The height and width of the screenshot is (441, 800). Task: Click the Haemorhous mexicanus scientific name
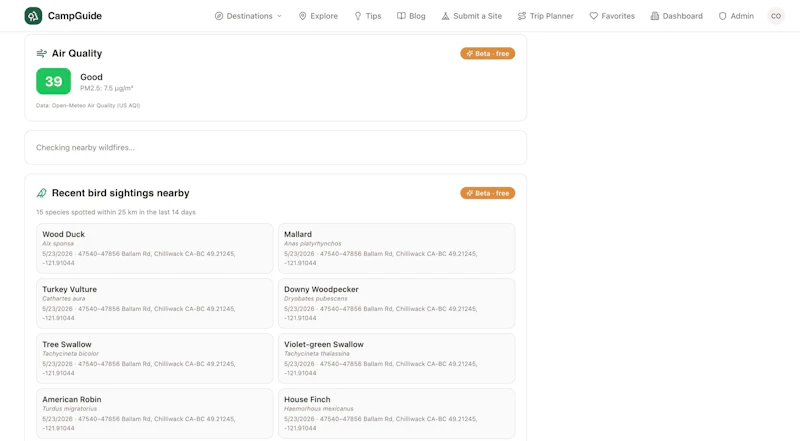point(319,409)
